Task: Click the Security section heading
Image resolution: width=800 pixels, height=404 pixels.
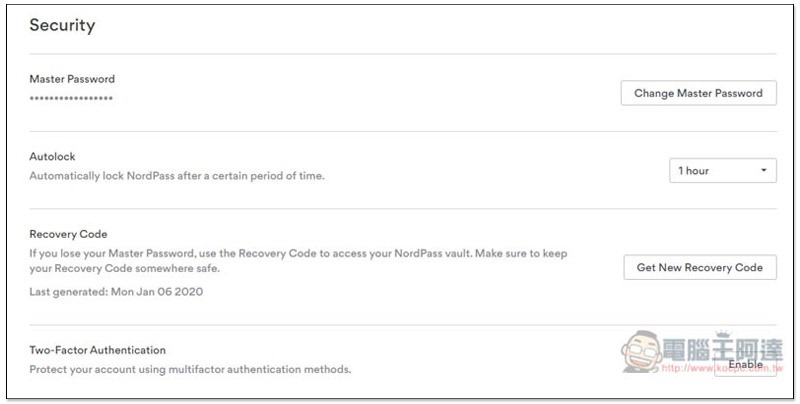Action: (62, 25)
